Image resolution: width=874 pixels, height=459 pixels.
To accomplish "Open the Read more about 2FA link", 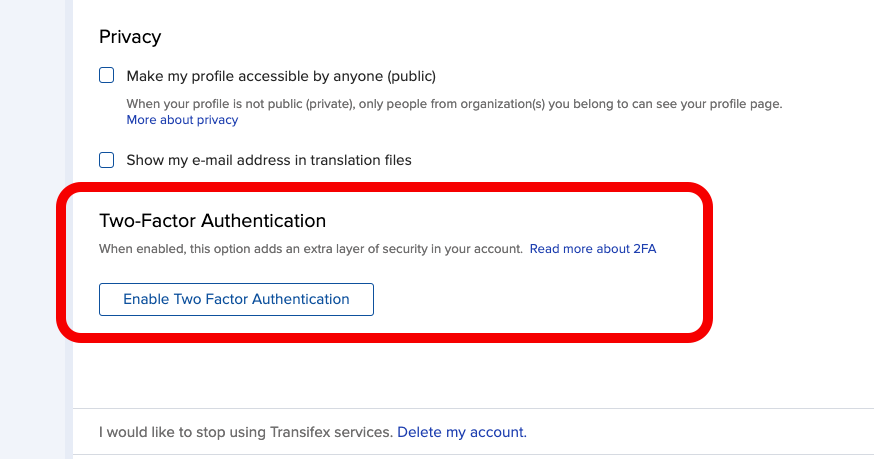I will (593, 249).
